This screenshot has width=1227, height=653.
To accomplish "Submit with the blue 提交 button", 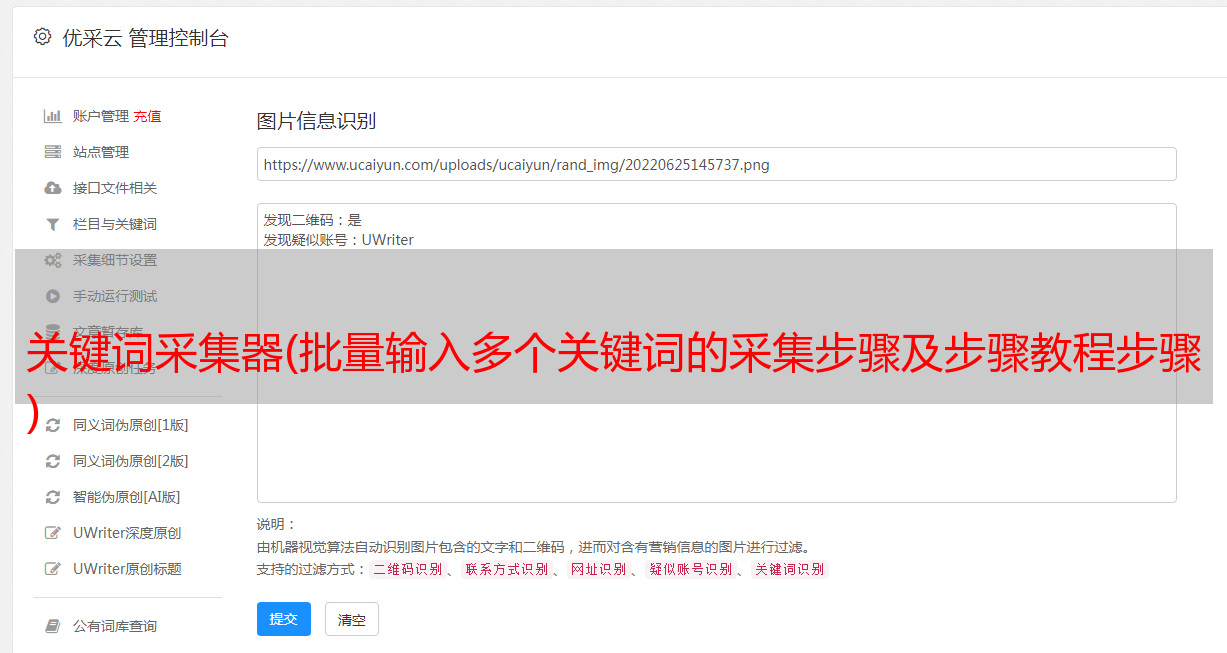I will 284,619.
